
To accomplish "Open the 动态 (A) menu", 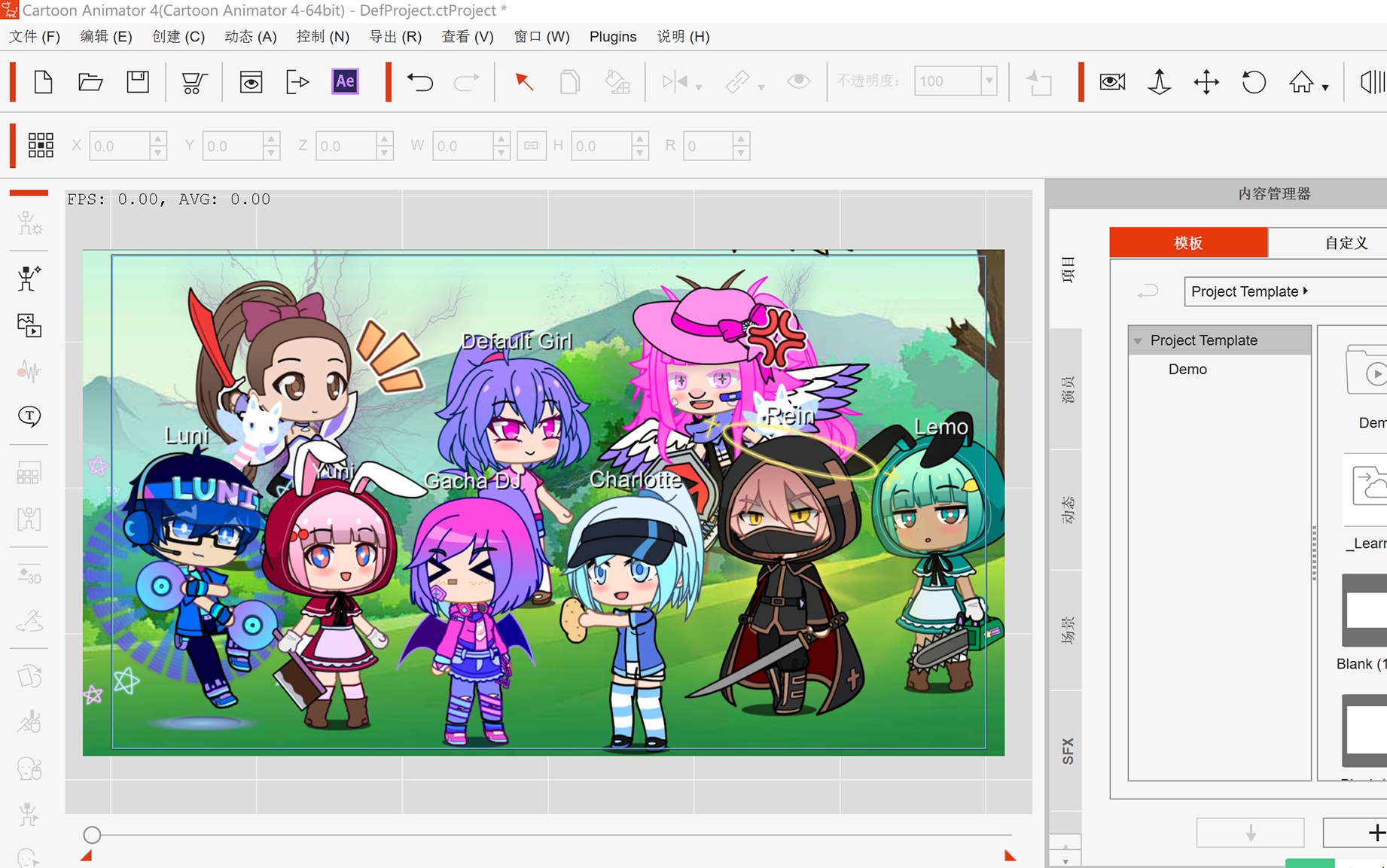I will click(251, 36).
